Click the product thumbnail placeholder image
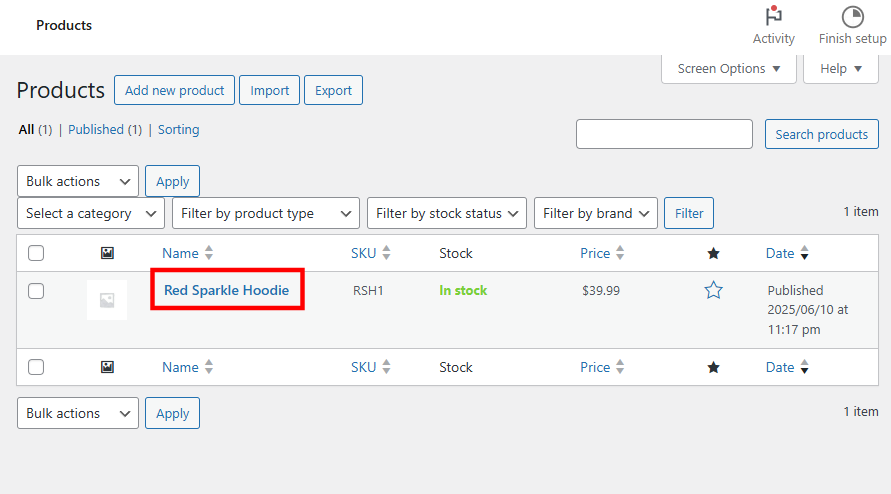 pyautogui.click(x=107, y=299)
